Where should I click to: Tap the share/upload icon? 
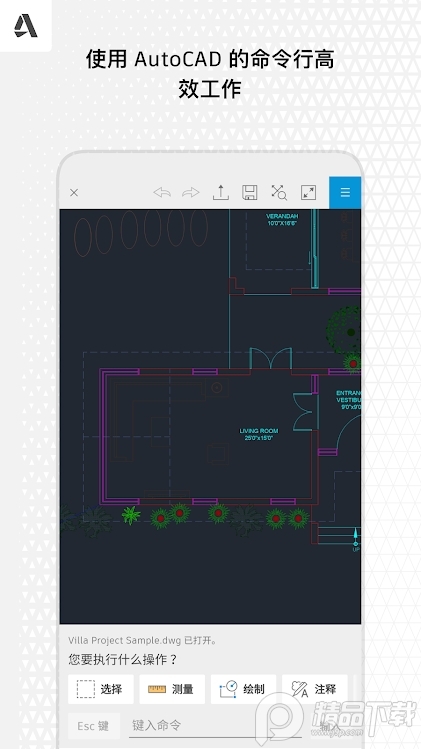tap(220, 192)
